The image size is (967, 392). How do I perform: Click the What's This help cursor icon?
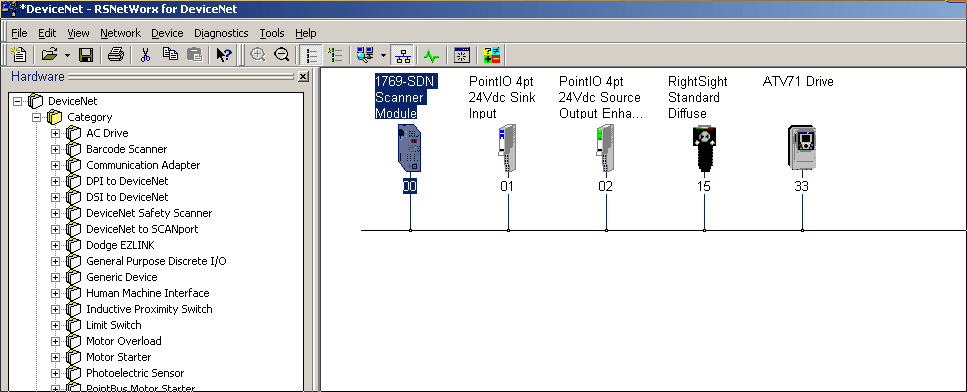224,55
